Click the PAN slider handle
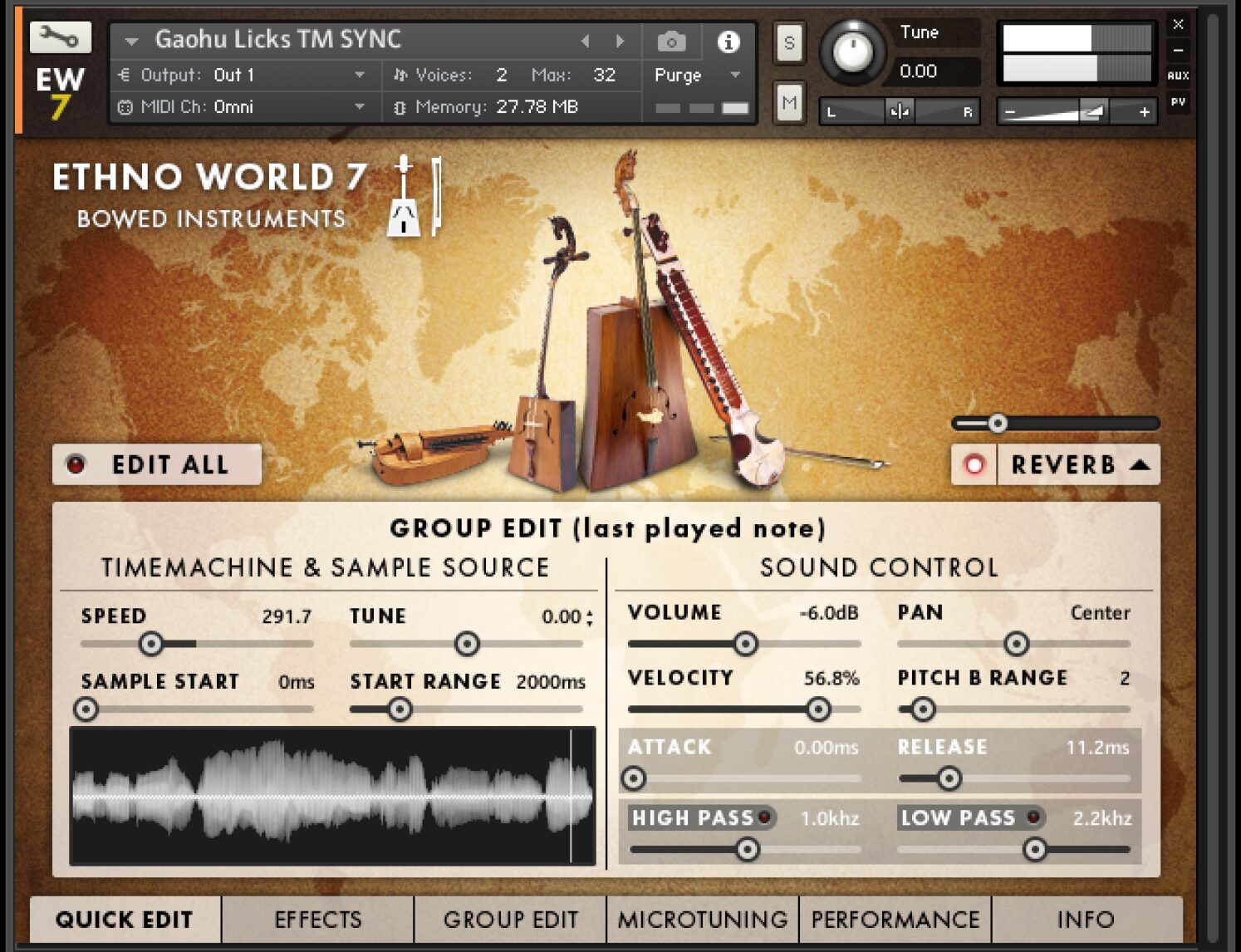This screenshot has height=952, width=1241. point(1017,644)
